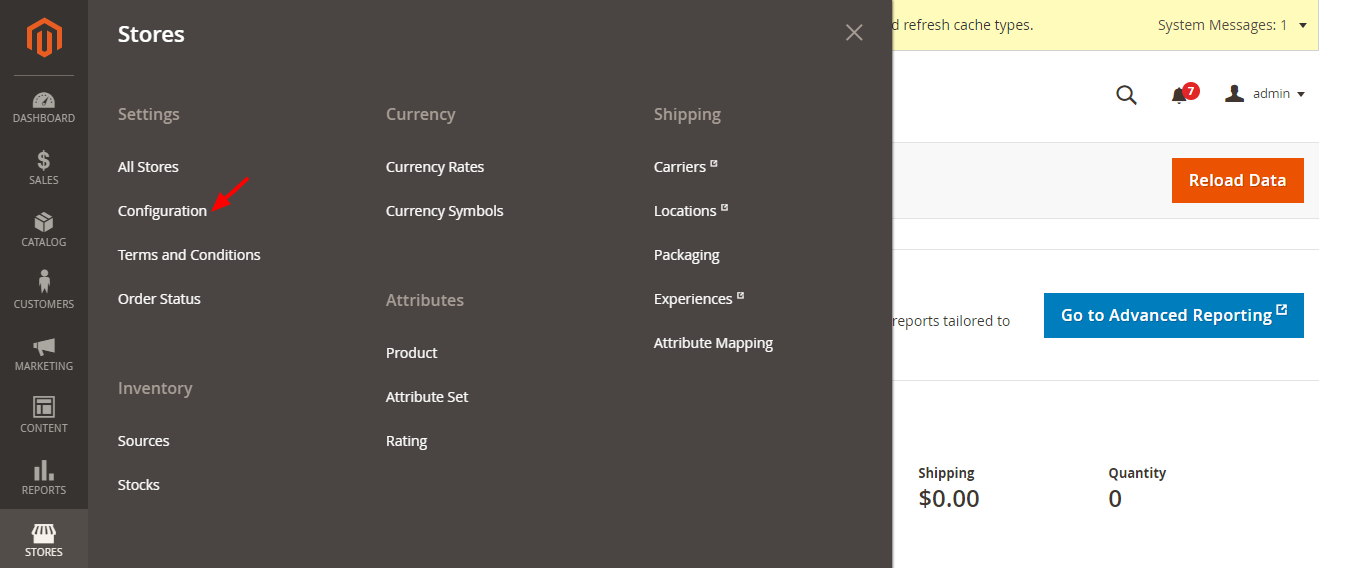Close the Stores menu panel
The height and width of the screenshot is (568, 1349).
click(x=854, y=33)
